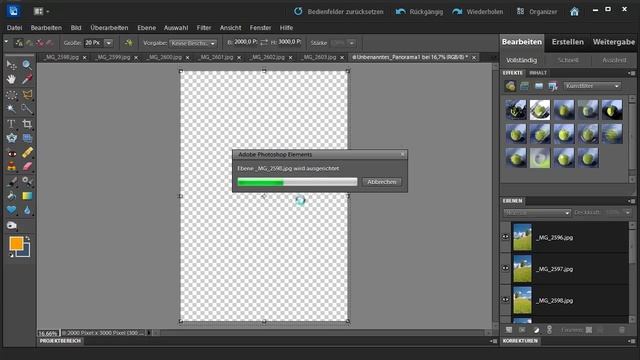Screen dimensions: 640x360
Task: Toggle visibility of layer _MG_2597.jpg
Action: [505, 269]
